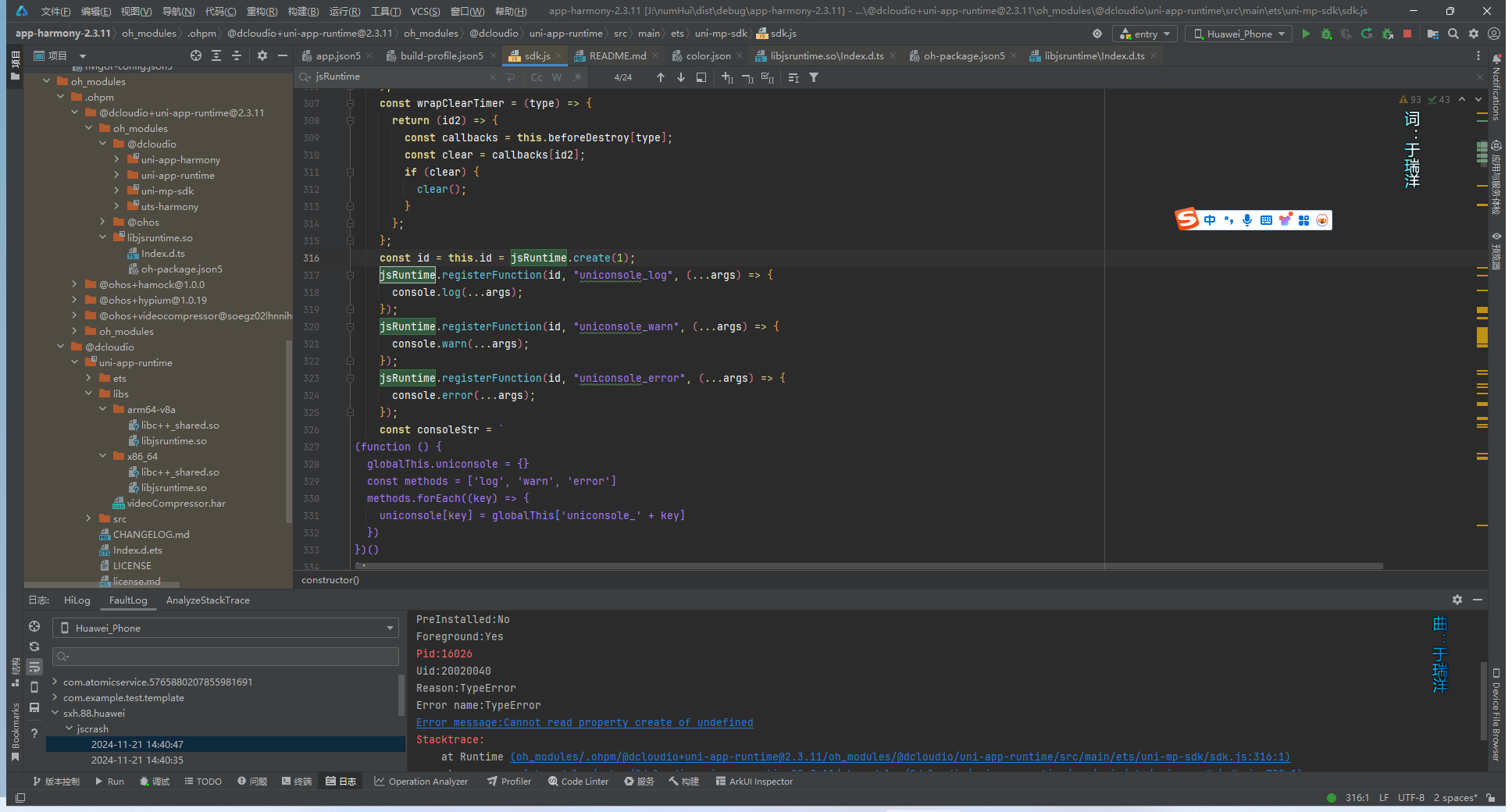Collapse jscrash log node
The height and width of the screenshot is (812, 1512).
click(69, 728)
